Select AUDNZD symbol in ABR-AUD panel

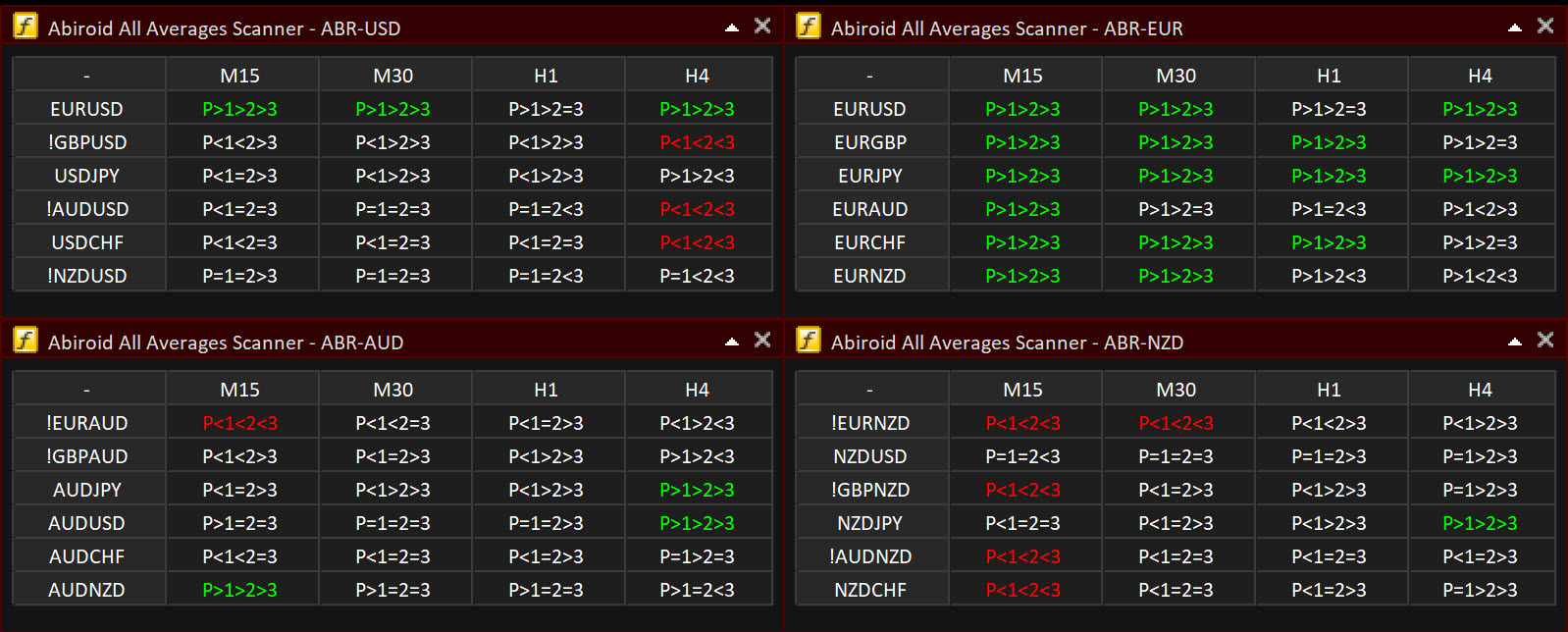pos(87,590)
